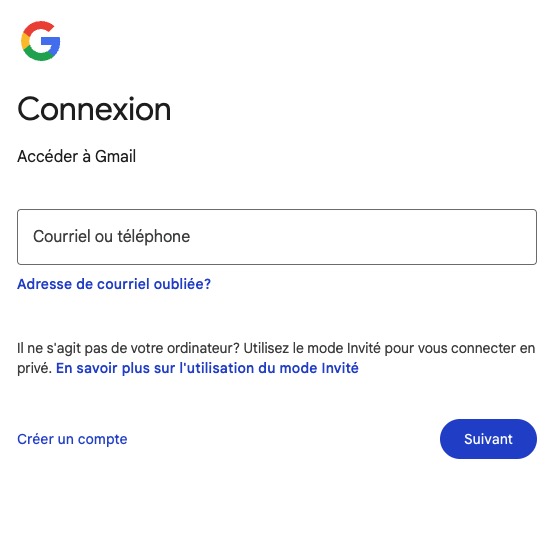Click the Google logo icon

point(41,41)
